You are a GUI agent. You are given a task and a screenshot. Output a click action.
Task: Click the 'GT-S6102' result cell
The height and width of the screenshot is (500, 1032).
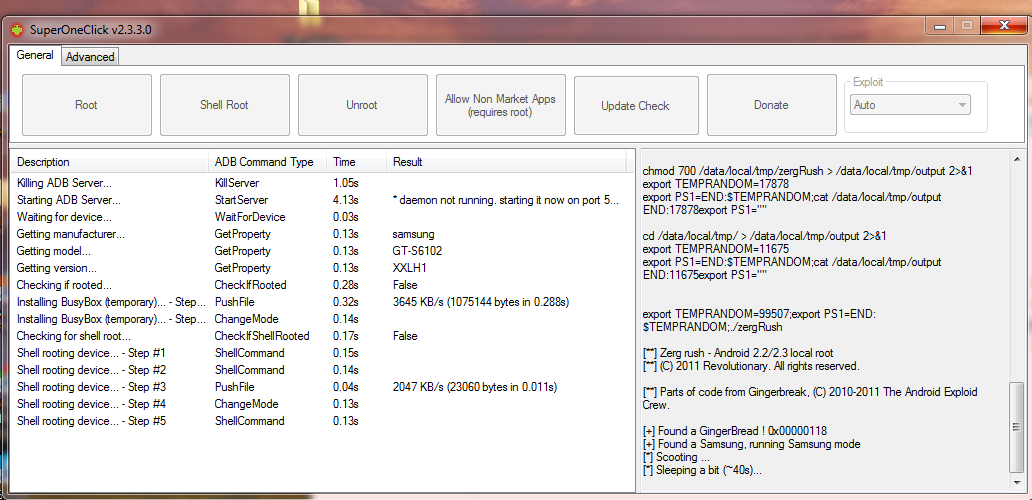pyautogui.click(x=417, y=251)
